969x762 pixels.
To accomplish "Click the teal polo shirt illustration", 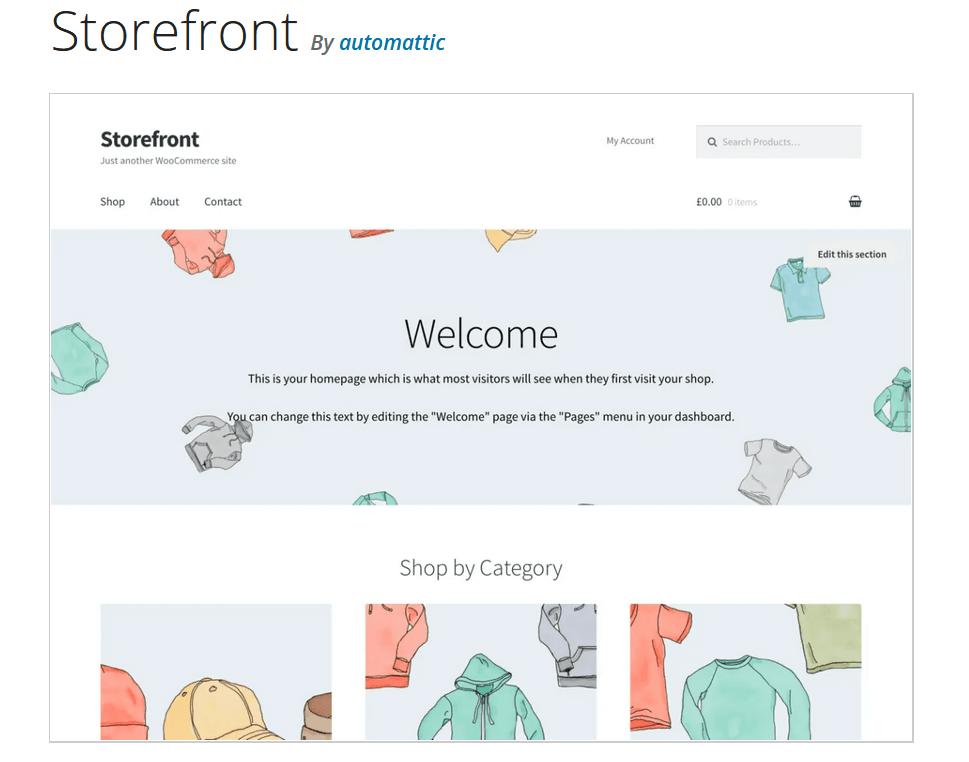I will coord(797,290).
